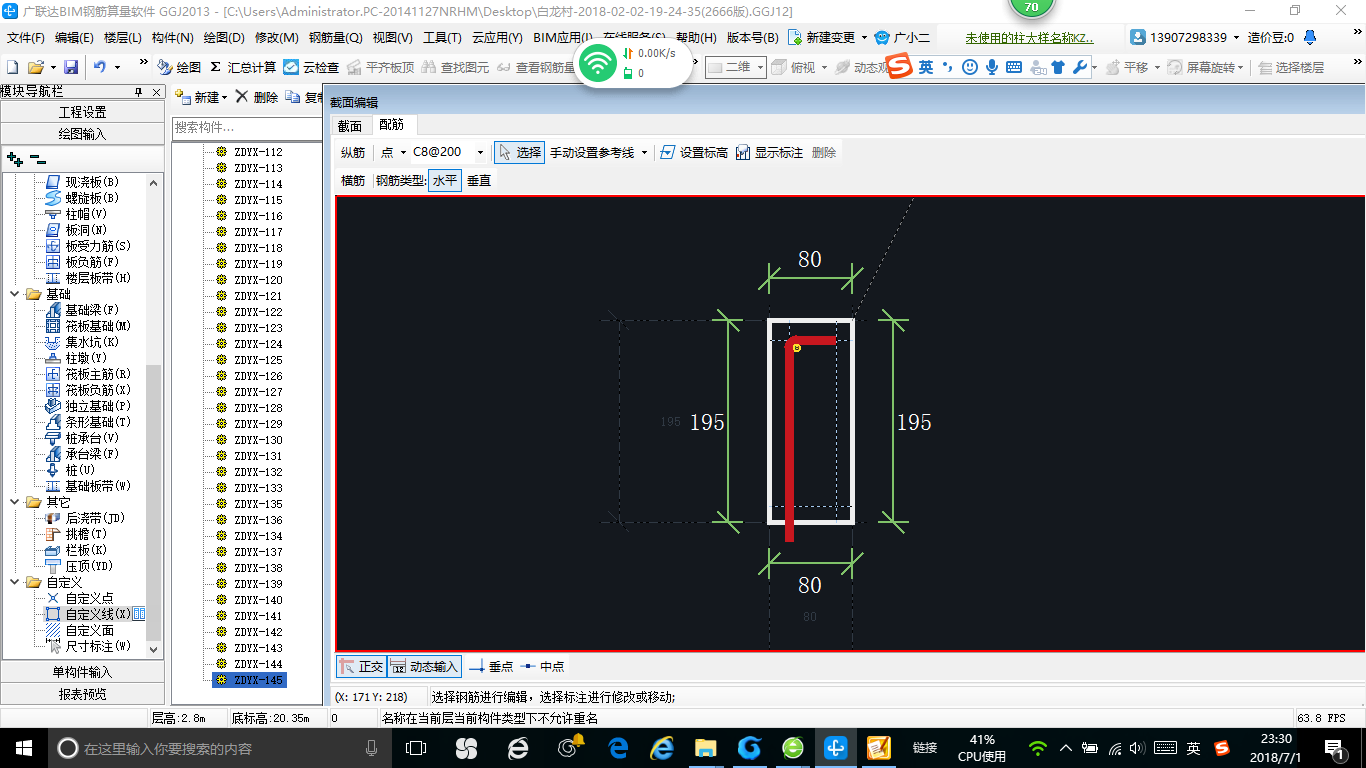Viewport: 1366px width, 768px height.
Task: Click 查找图元 find element
Action: click(456, 67)
